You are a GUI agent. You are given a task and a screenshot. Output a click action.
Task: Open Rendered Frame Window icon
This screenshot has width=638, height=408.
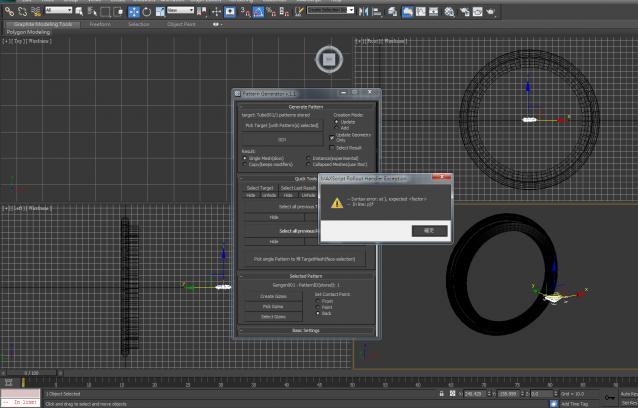[477, 12]
